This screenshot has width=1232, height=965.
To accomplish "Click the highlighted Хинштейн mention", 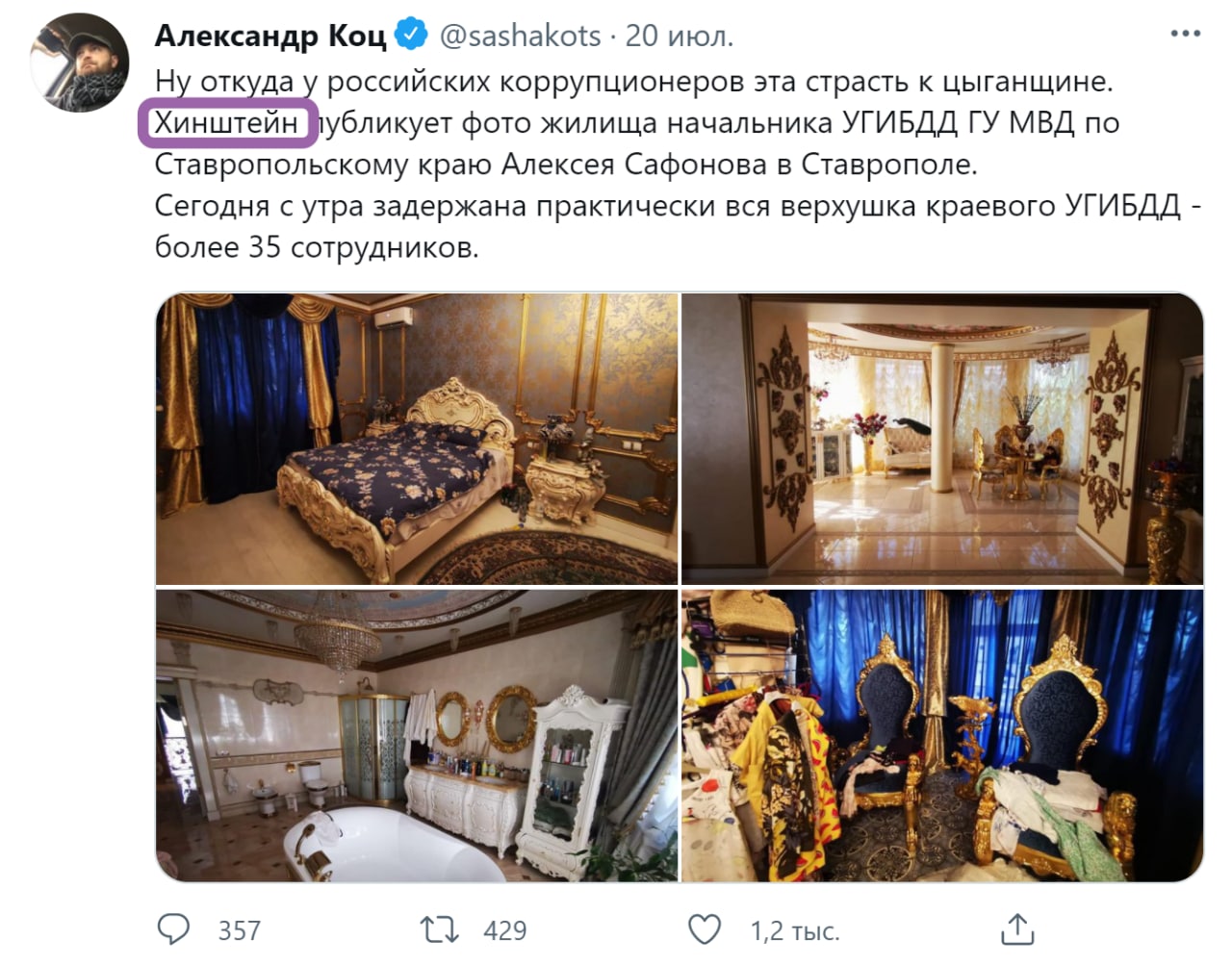I will 227,123.
